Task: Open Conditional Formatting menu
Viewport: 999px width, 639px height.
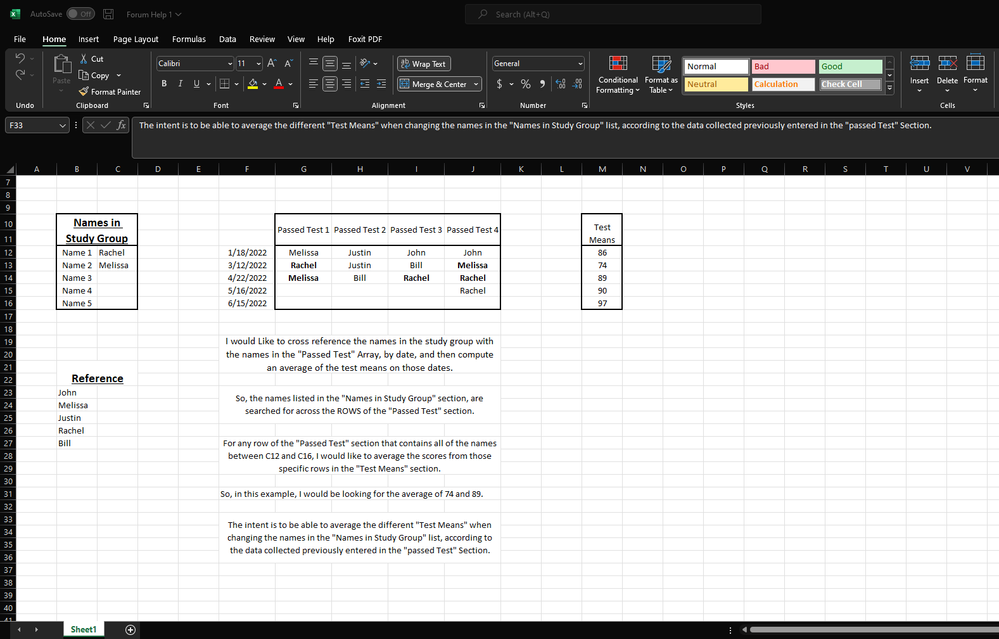Action: point(617,75)
